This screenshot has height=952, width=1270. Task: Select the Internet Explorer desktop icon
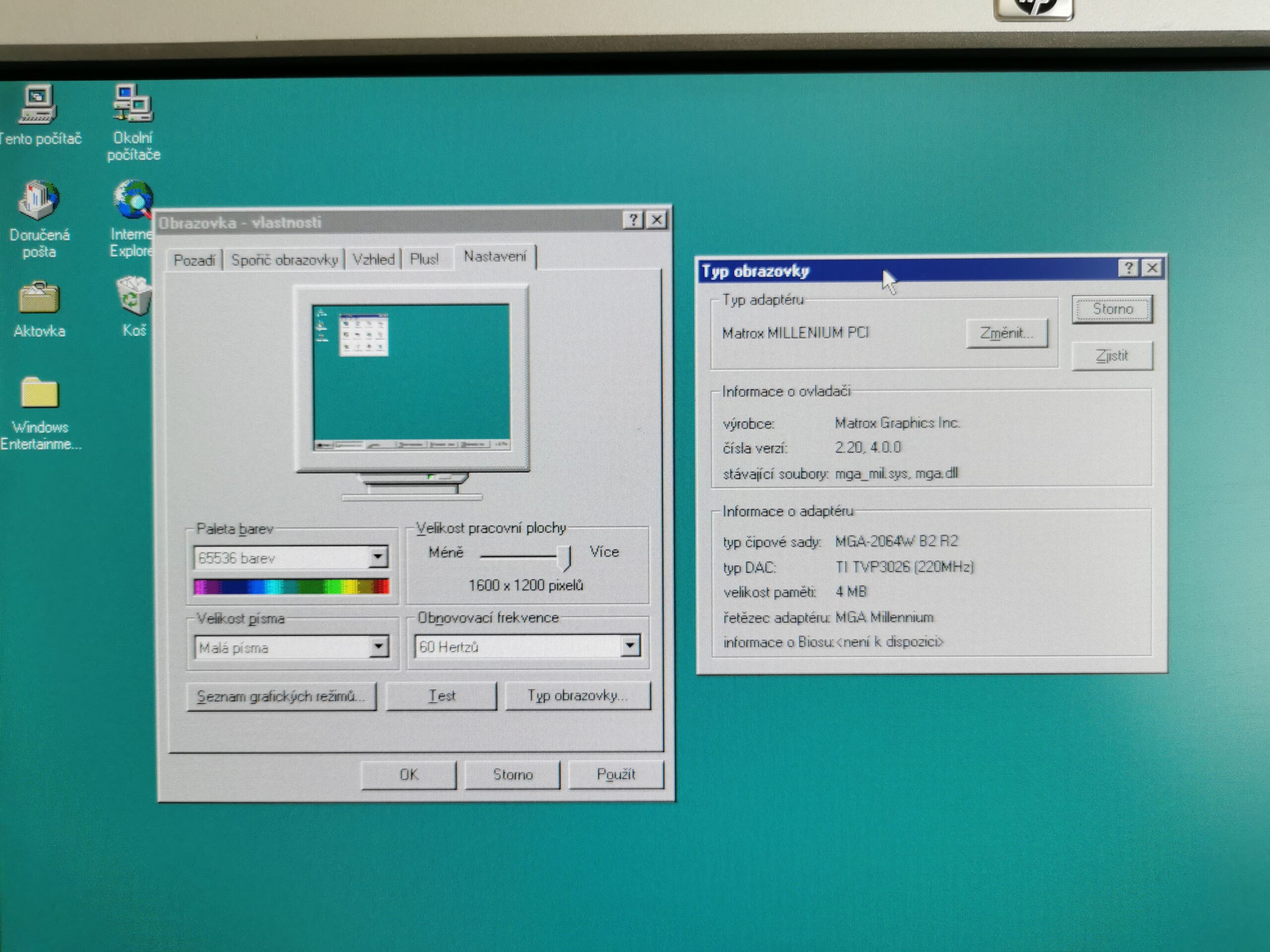133,200
